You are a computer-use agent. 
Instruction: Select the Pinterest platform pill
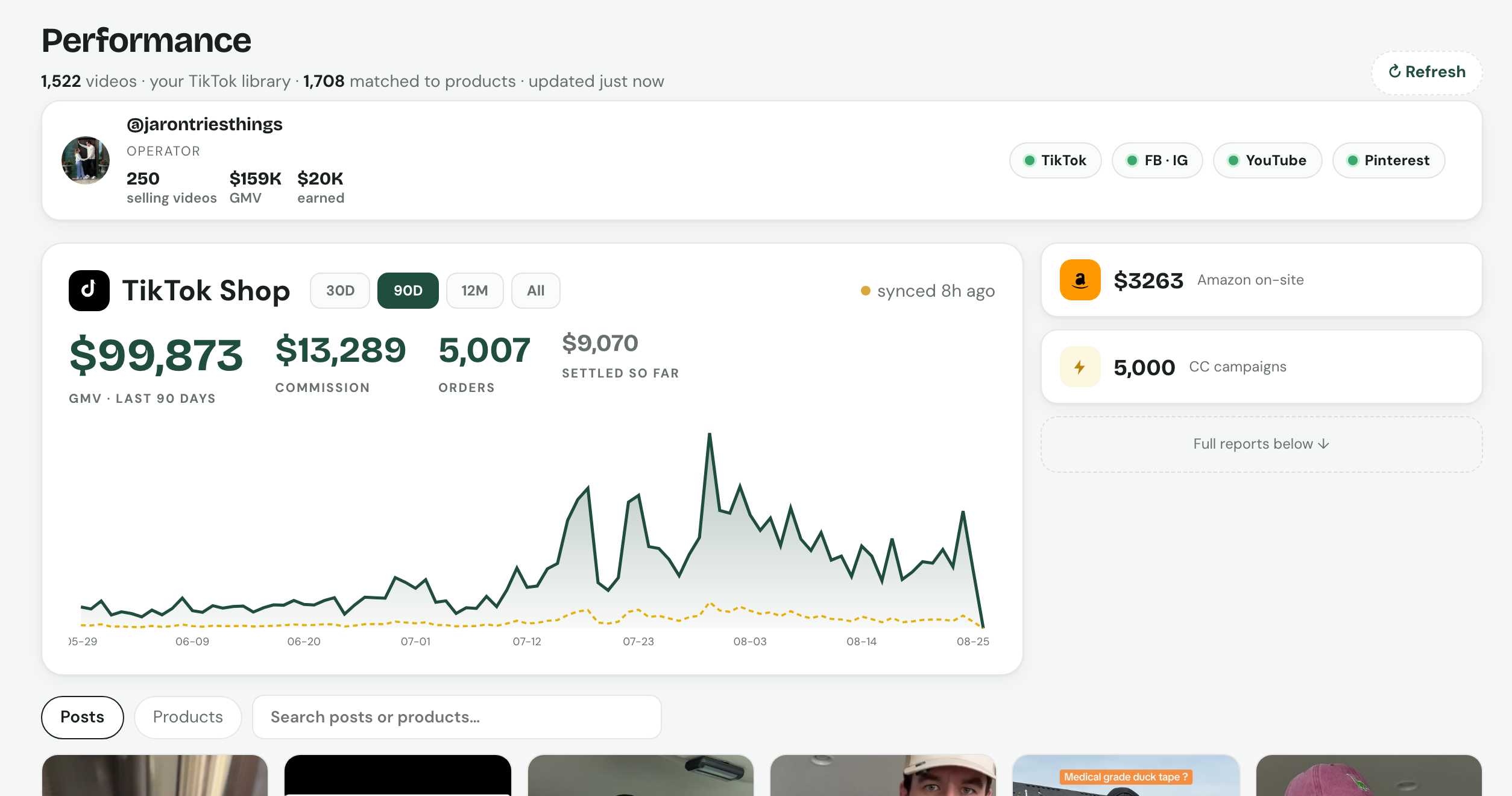(1388, 160)
